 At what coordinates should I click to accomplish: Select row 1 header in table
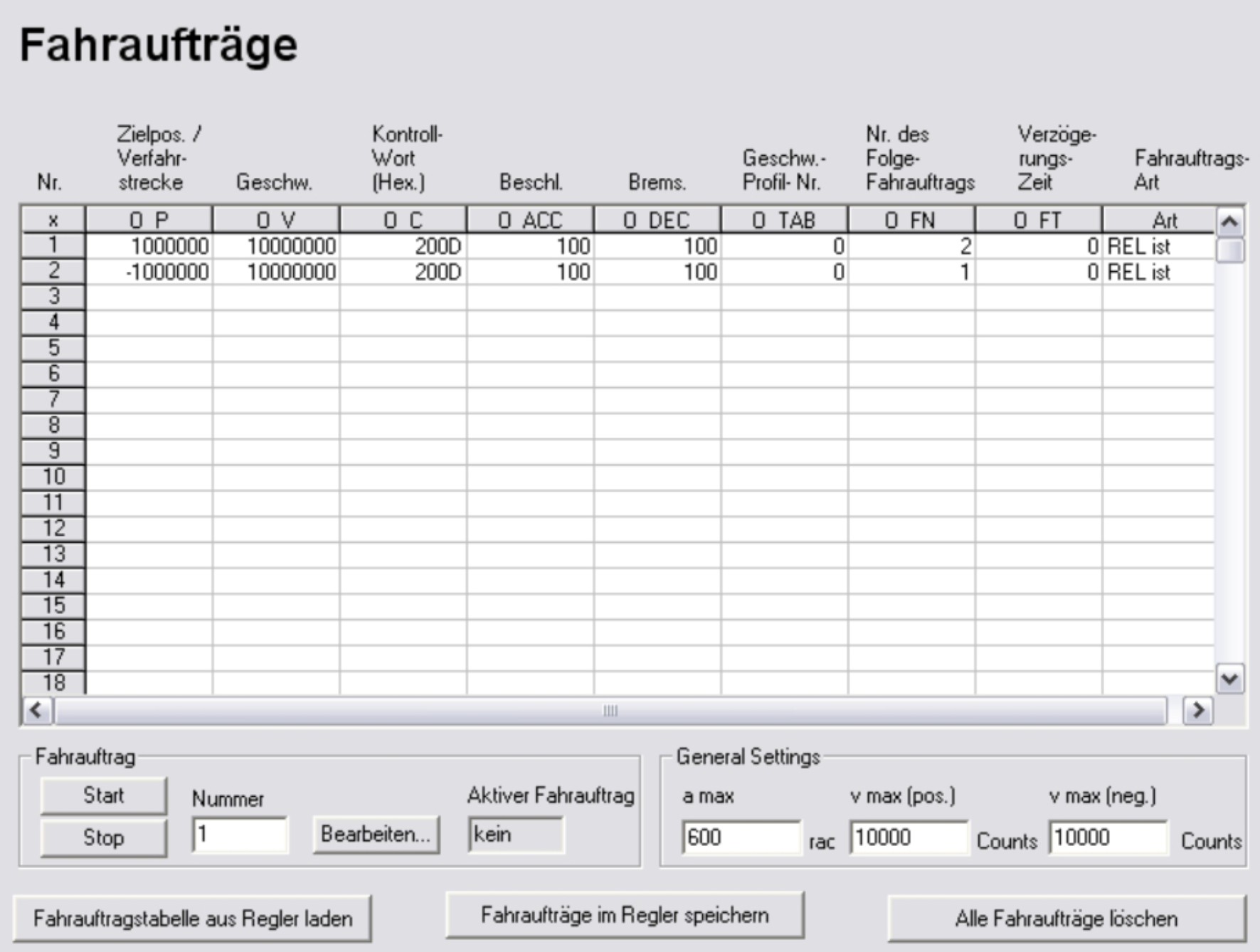point(53,245)
